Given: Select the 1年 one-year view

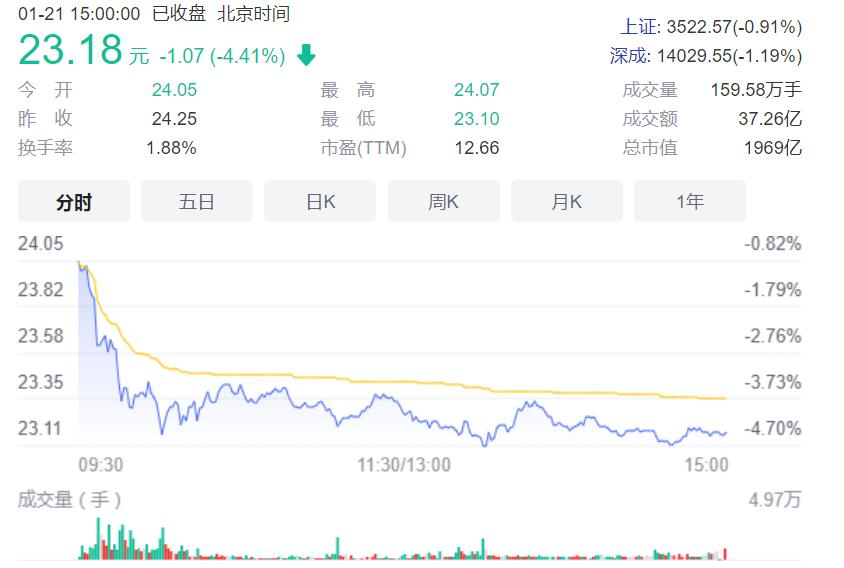Looking at the screenshot, I should [x=689, y=201].
